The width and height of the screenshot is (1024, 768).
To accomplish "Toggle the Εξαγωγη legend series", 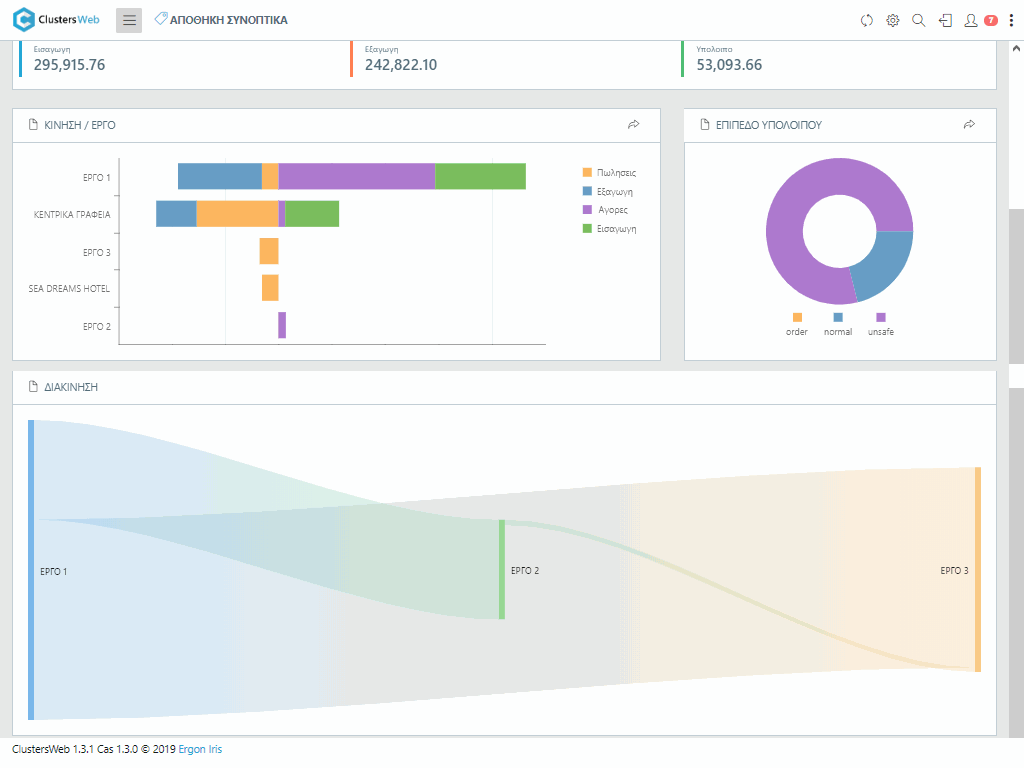I will coord(609,191).
